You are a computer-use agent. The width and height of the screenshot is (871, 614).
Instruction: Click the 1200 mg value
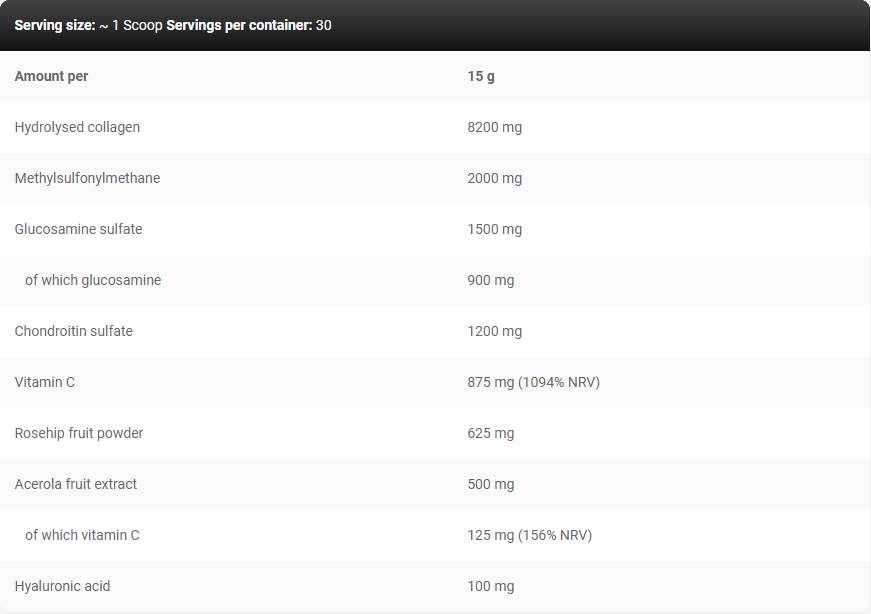pos(494,331)
